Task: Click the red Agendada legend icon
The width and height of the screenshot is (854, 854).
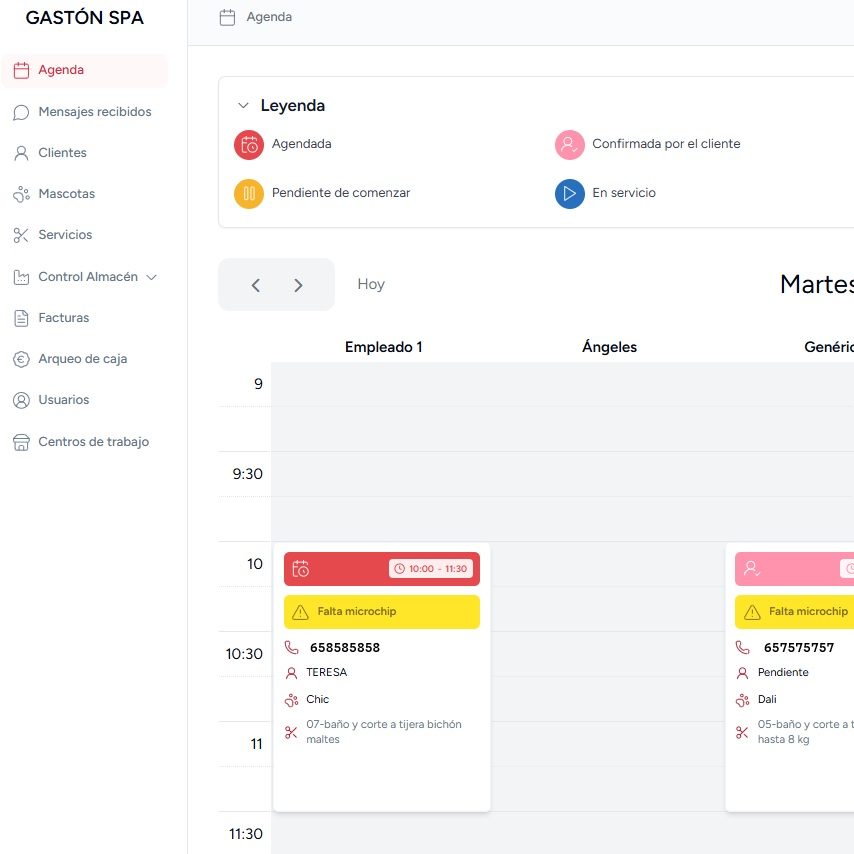Action: point(249,145)
